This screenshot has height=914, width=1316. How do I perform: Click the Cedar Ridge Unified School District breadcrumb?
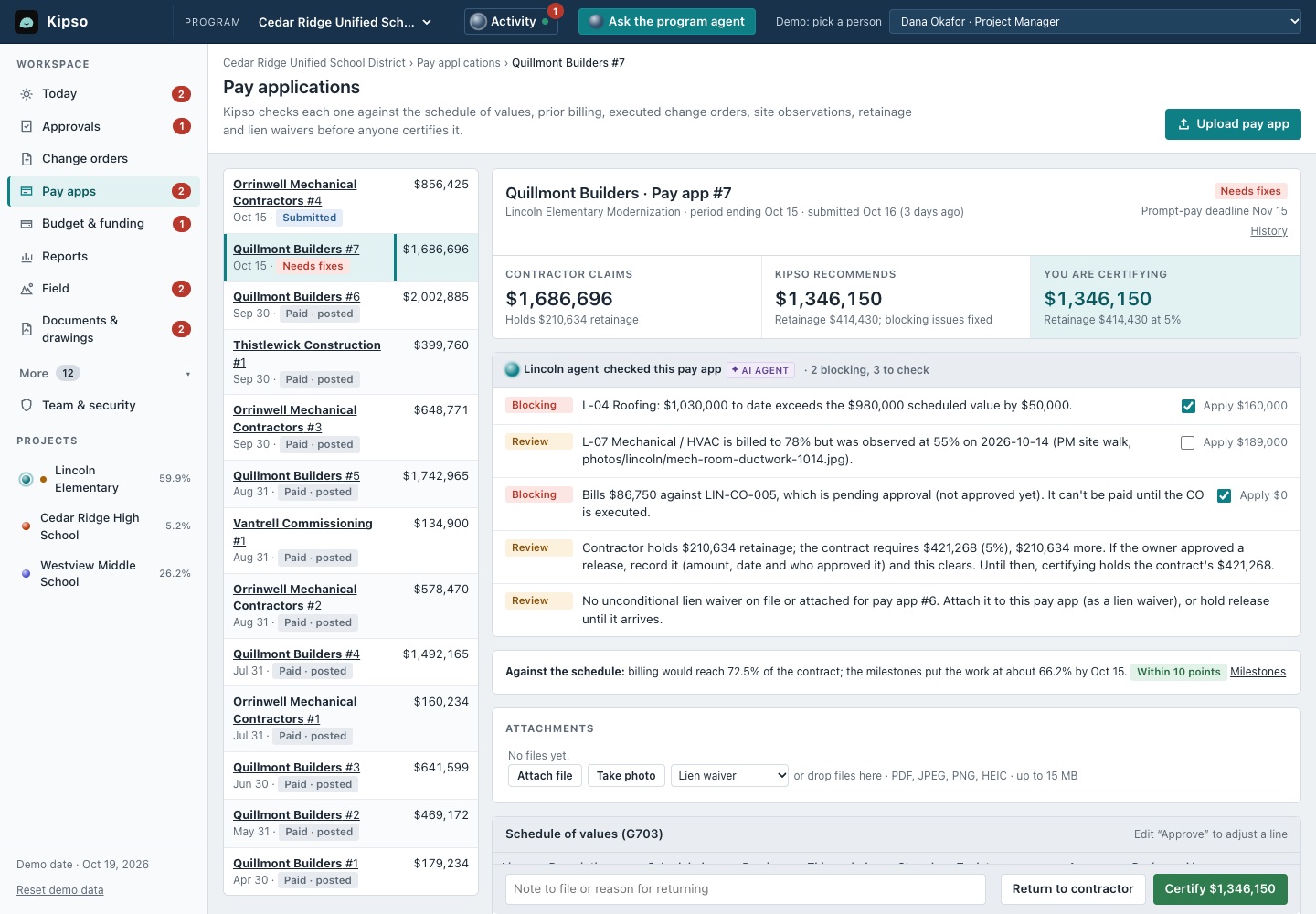point(314,63)
